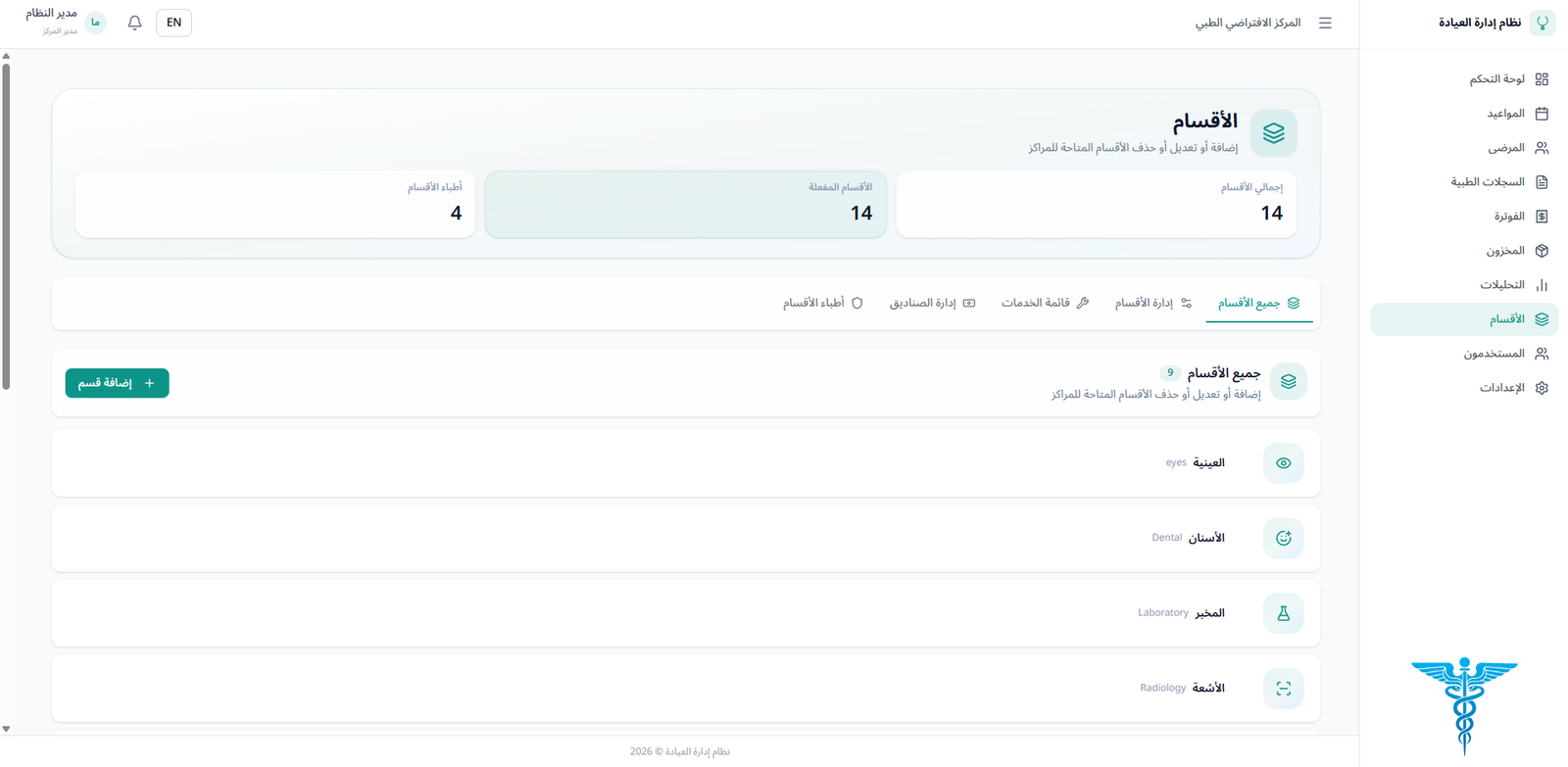This screenshot has width=1568, height=767.
Task: Click the الأقسام المفعلة stat card
Action: (685, 204)
